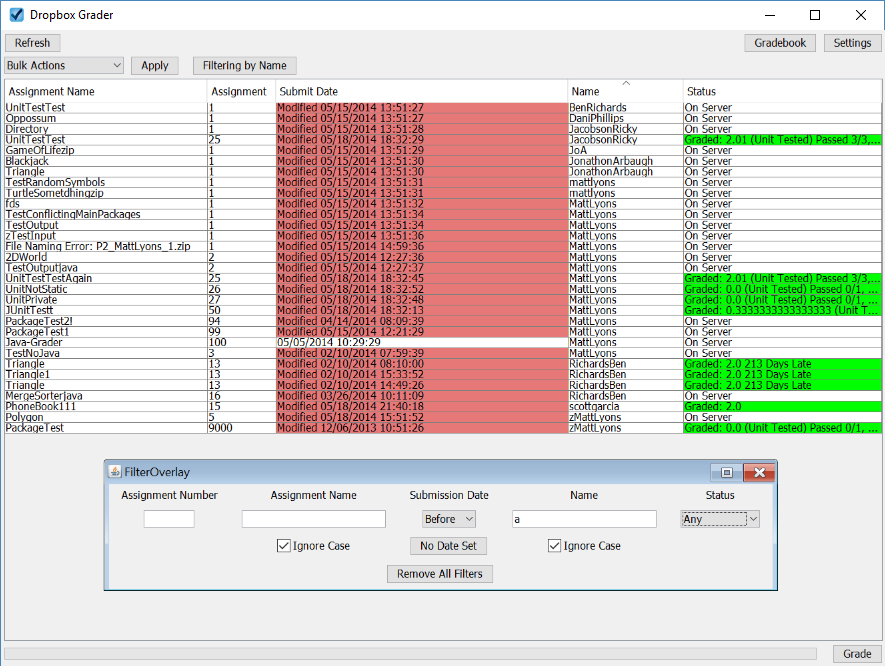
Task: Sort by Assignment column header
Action: click(241, 91)
